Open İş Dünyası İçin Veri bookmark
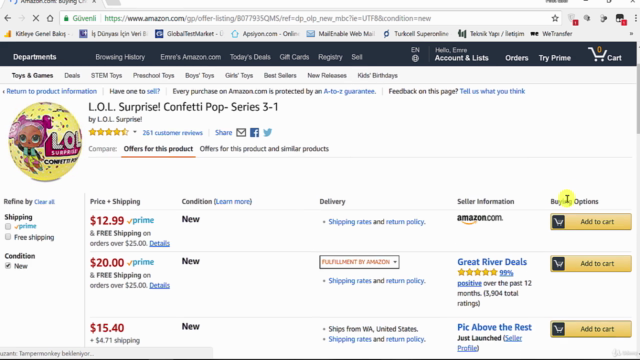The image size is (640, 360). click(113, 34)
